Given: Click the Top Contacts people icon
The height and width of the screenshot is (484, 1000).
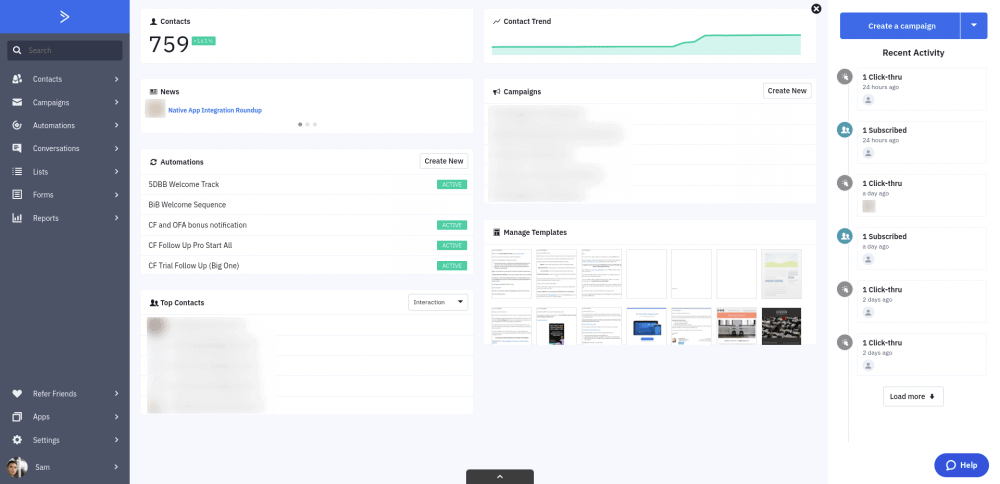Looking at the screenshot, I should click(154, 303).
